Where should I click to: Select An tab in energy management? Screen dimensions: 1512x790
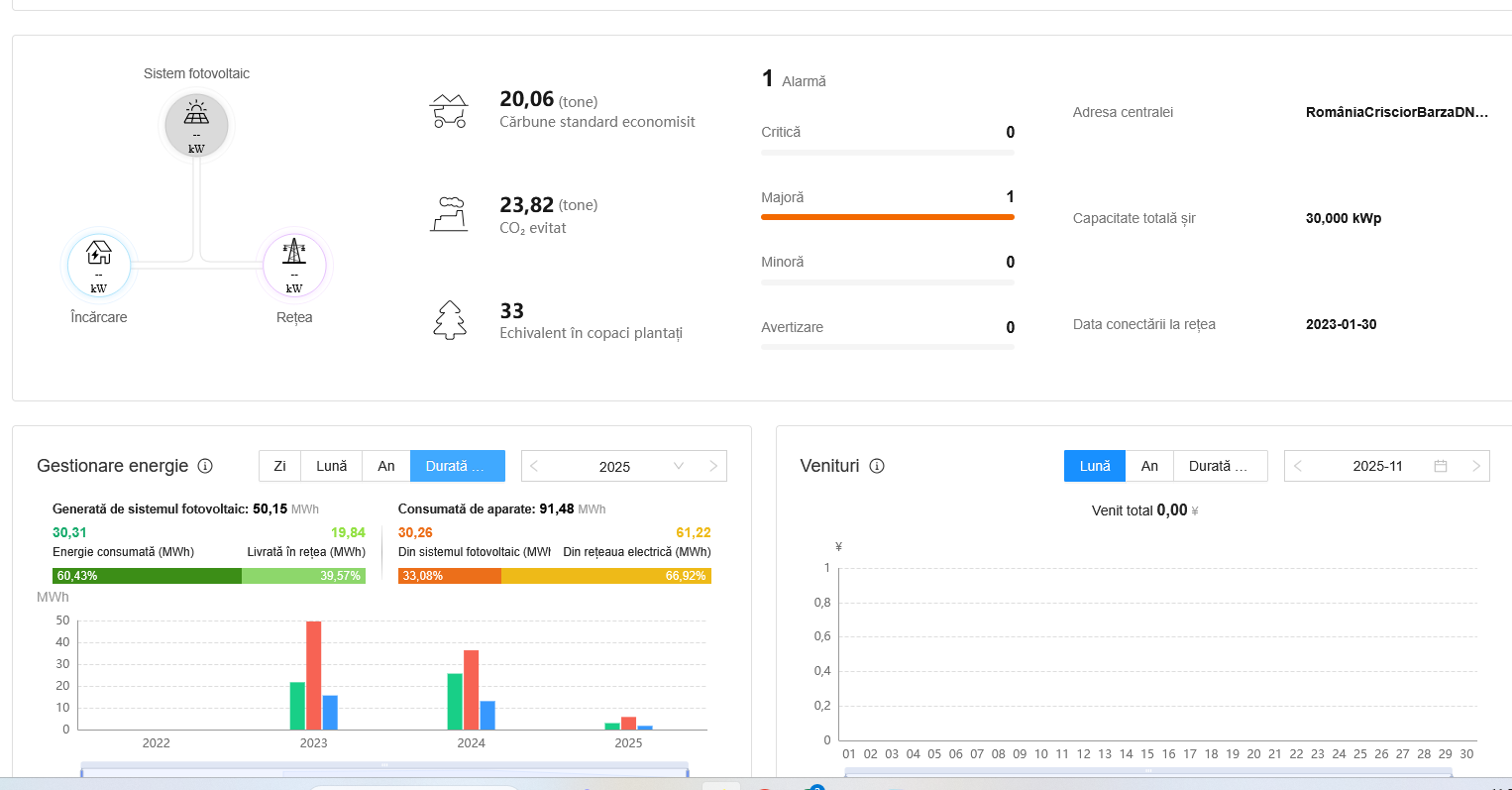[386, 466]
